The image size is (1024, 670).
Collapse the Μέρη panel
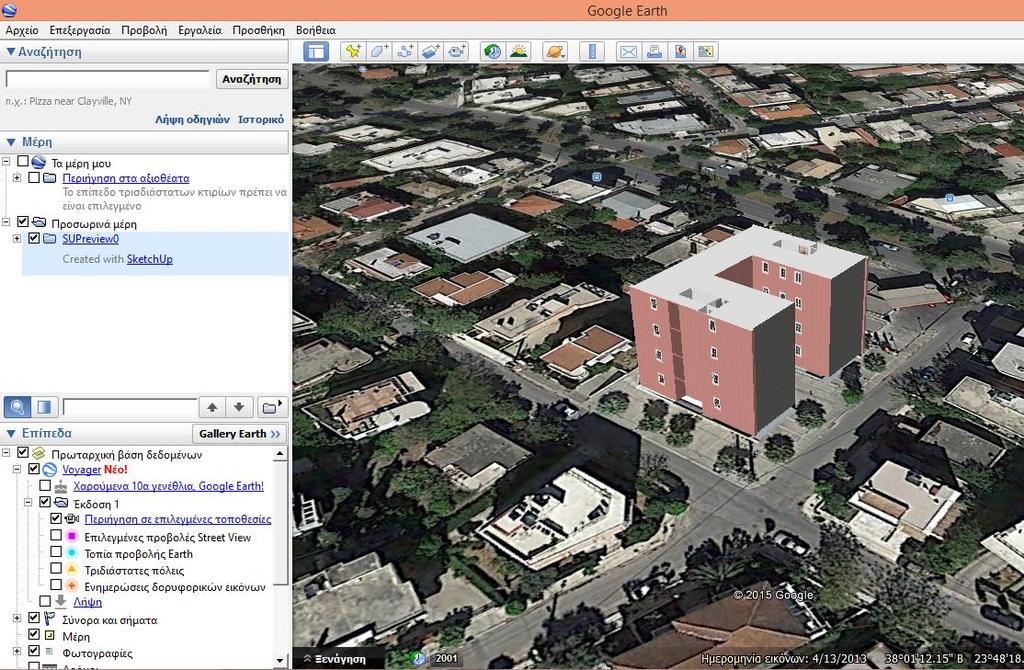coord(11,142)
